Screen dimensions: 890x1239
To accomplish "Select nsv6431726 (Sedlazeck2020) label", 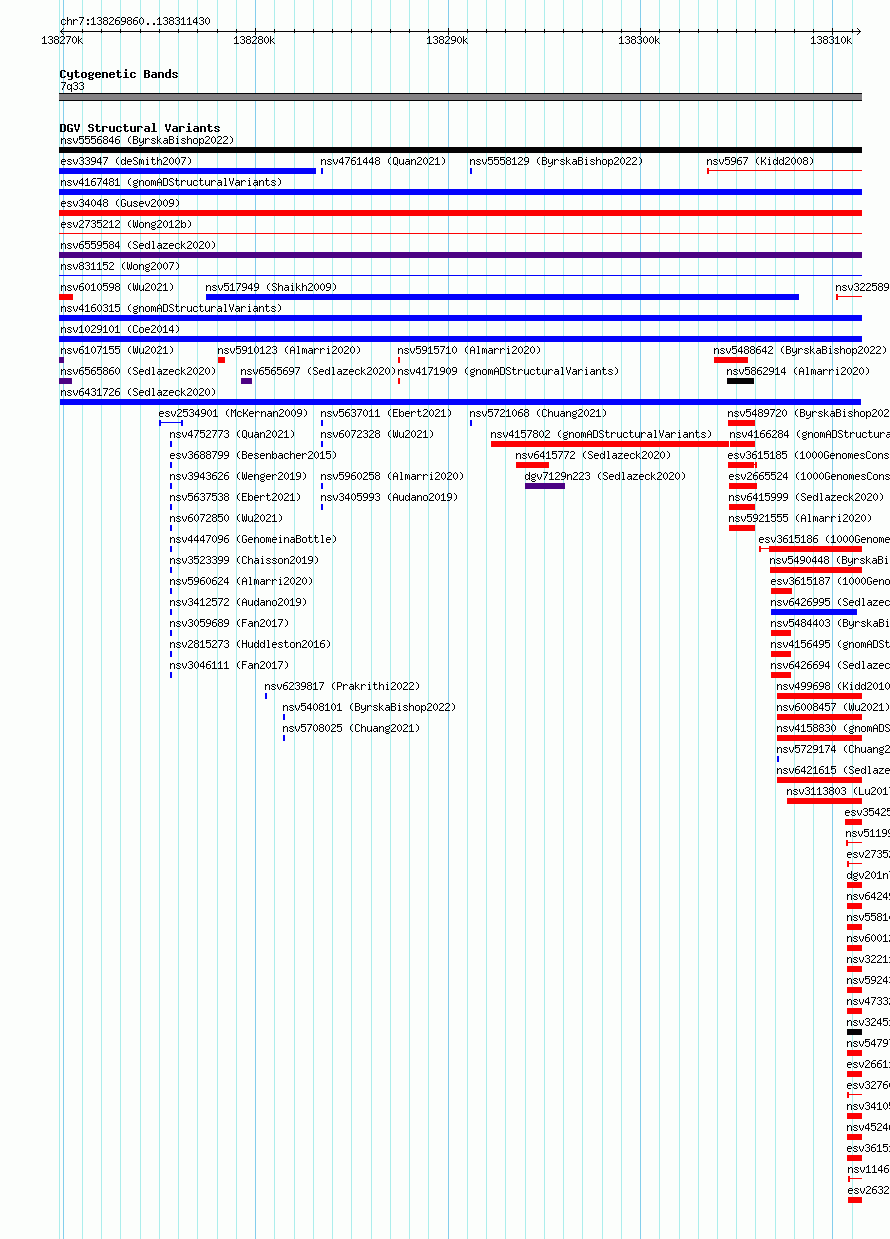I will 138,393.
